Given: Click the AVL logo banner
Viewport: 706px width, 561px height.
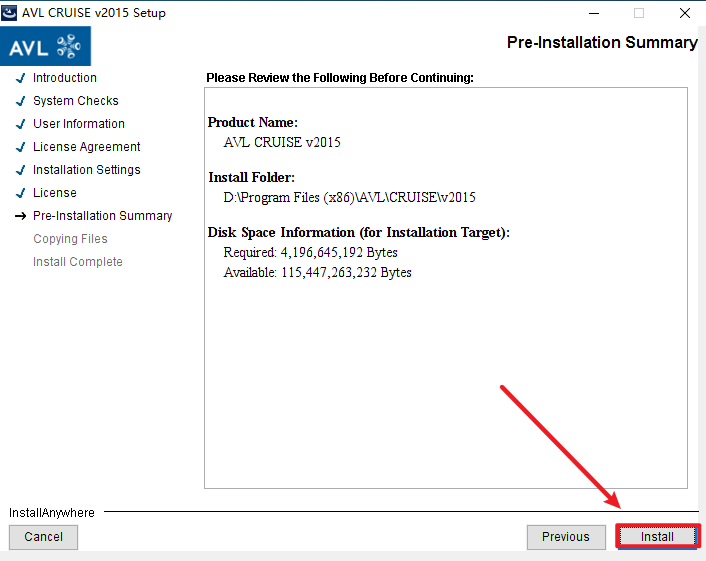Looking at the screenshot, I should [x=46, y=47].
